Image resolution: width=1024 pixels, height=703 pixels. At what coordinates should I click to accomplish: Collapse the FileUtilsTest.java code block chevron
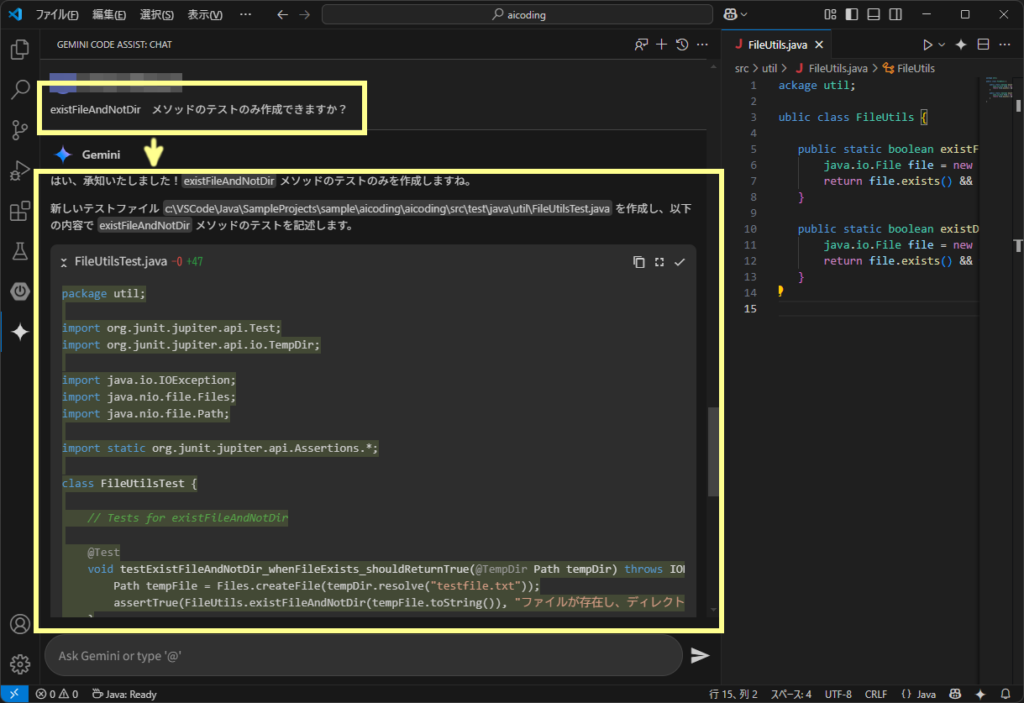(63, 262)
